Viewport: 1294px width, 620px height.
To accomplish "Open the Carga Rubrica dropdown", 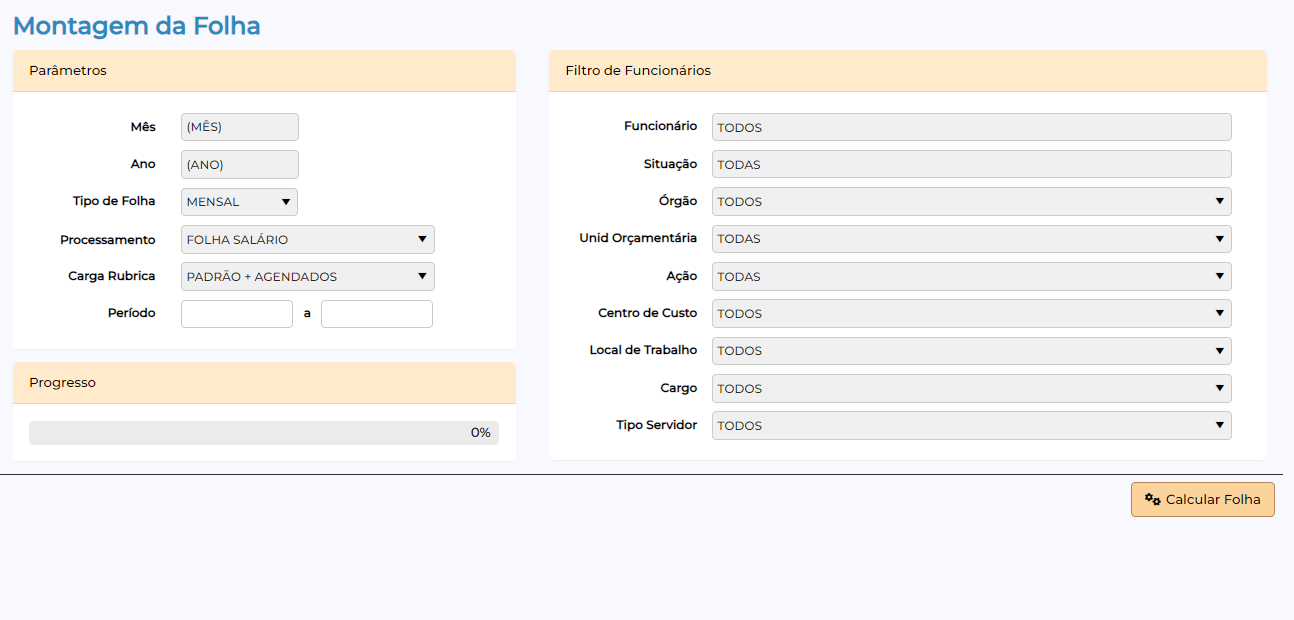I will tap(307, 276).
